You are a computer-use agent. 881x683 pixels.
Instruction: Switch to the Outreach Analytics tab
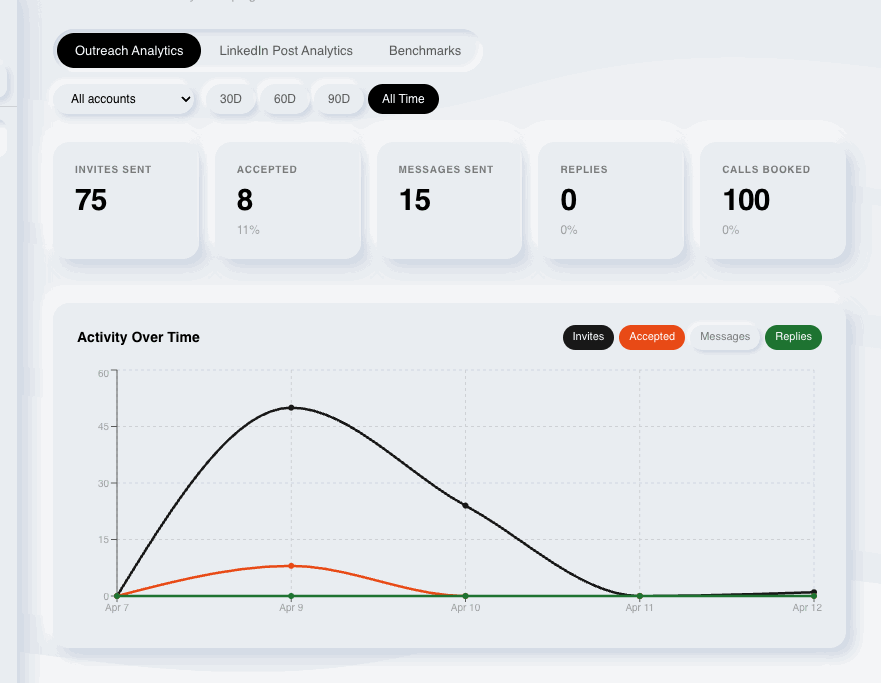tap(129, 50)
